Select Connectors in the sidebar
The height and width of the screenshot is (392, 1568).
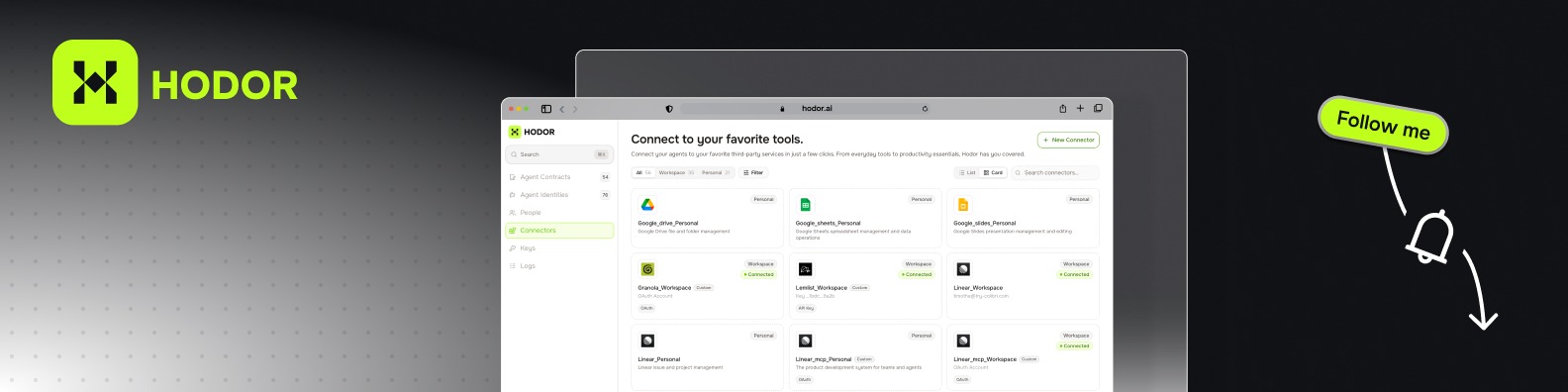[x=559, y=231]
